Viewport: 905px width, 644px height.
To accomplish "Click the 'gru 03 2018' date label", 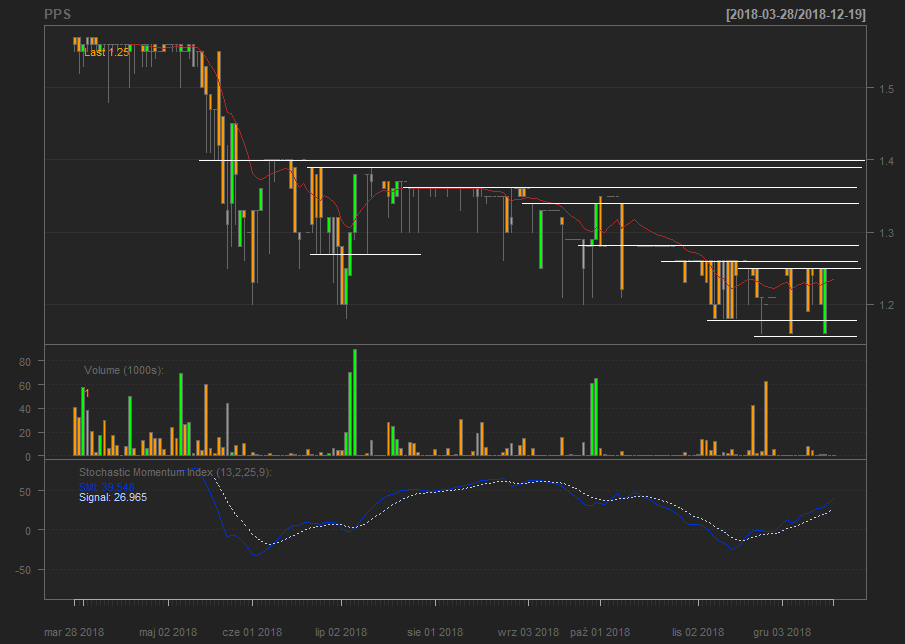I will 782,632.
